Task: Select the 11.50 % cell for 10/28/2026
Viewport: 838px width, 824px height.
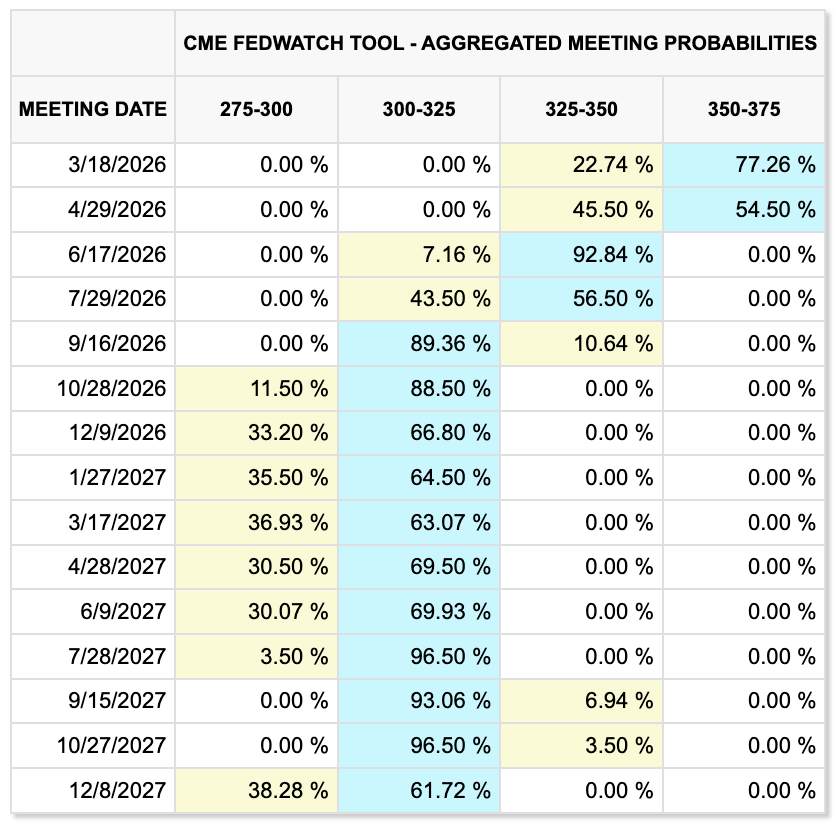Action: [x=289, y=388]
